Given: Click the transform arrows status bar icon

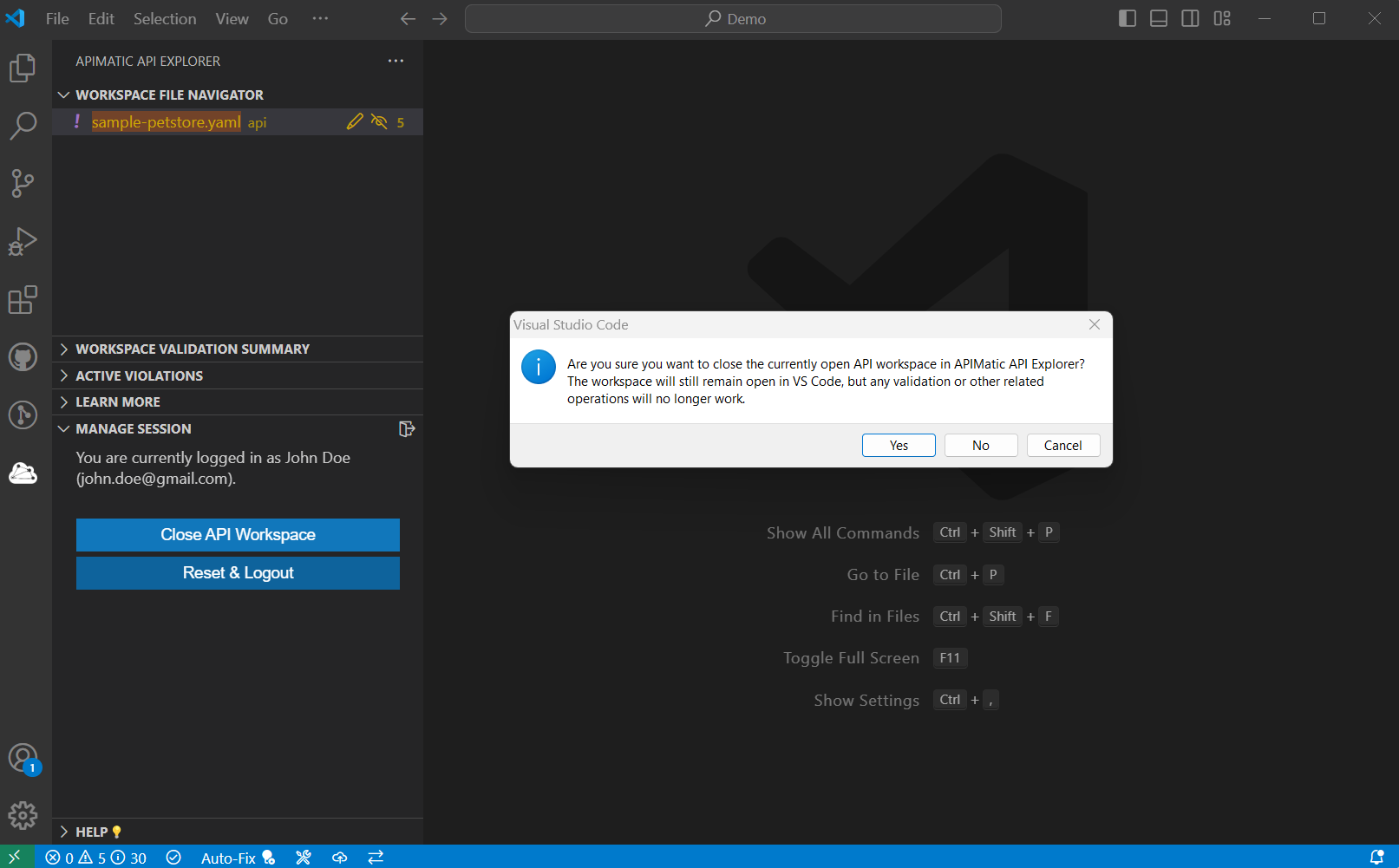Looking at the screenshot, I should pyautogui.click(x=376, y=858).
